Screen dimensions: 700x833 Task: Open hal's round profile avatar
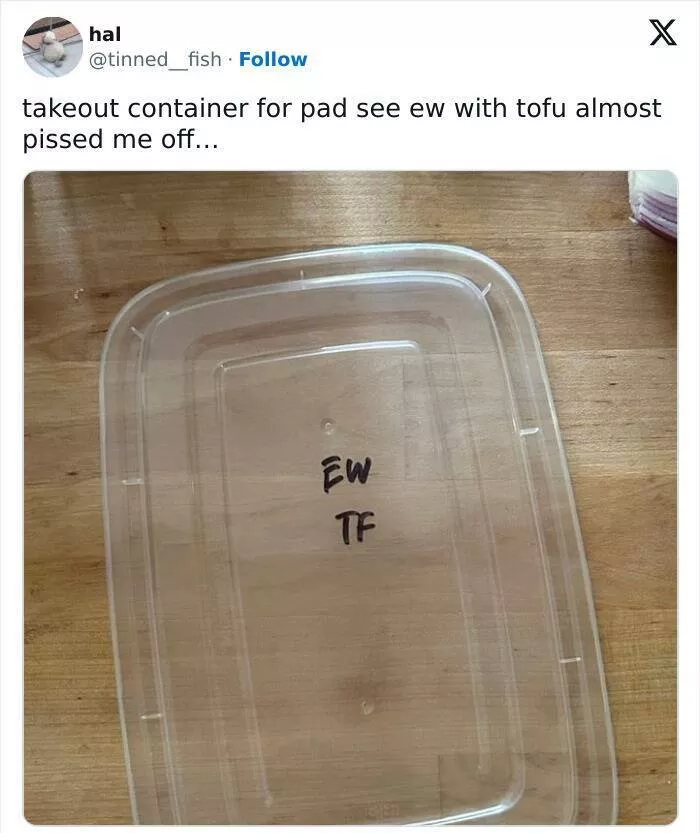pyautogui.click(x=52, y=47)
